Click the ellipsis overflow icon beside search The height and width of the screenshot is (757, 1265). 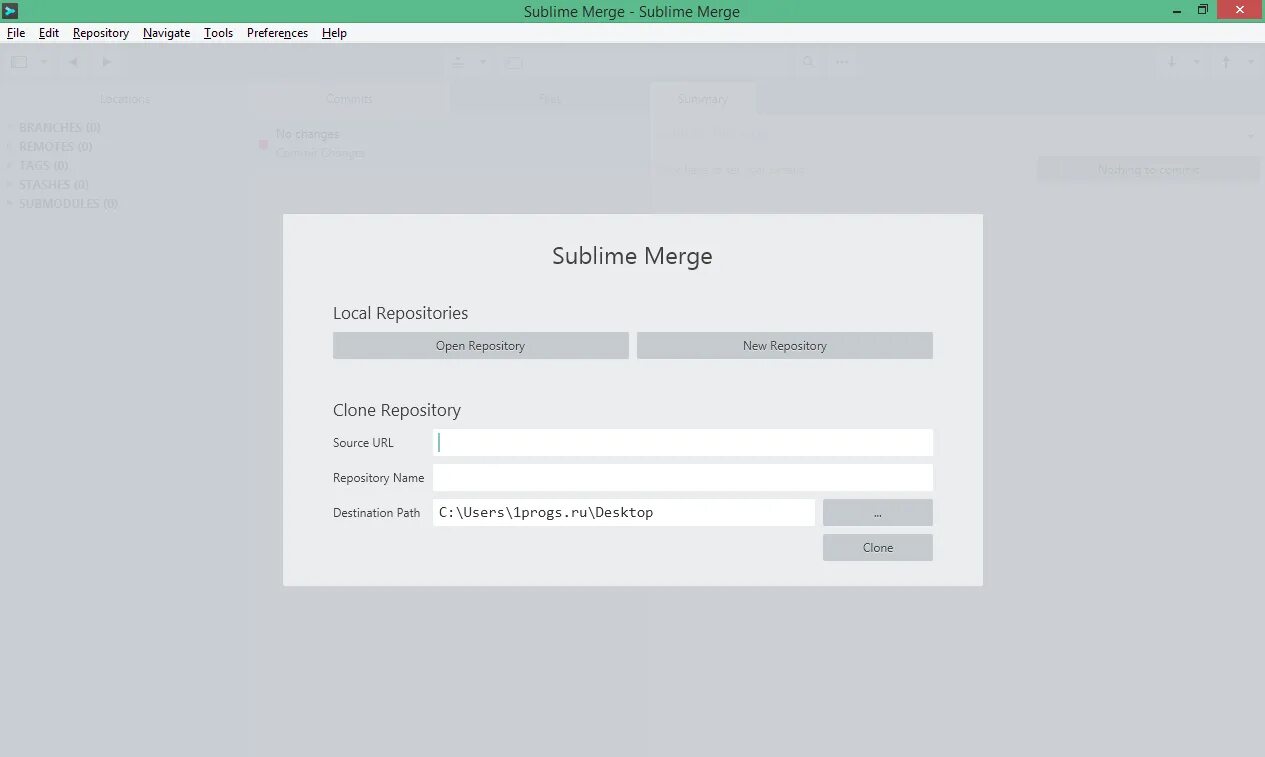[x=842, y=61]
